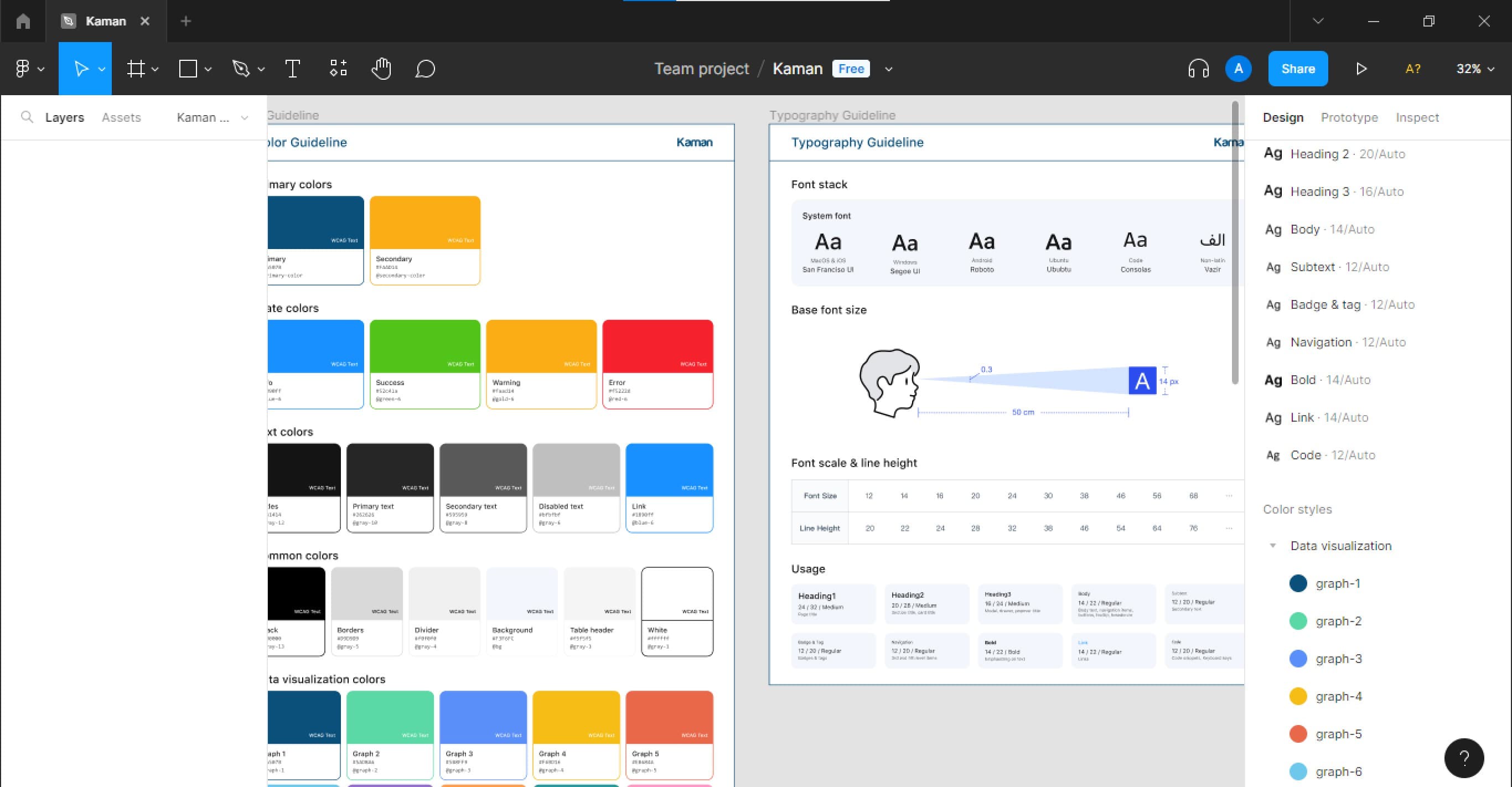Screen dimensions: 1512x787
Task: Open Pen tools dropdown arrow
Action: point(261,69)
